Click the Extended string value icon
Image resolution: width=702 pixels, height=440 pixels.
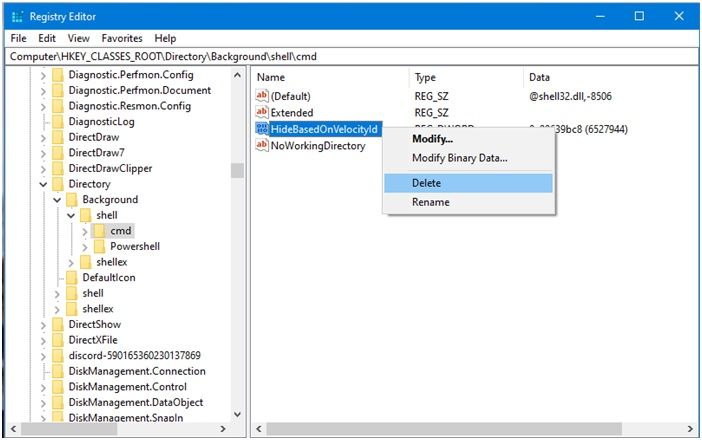[263, 113]
